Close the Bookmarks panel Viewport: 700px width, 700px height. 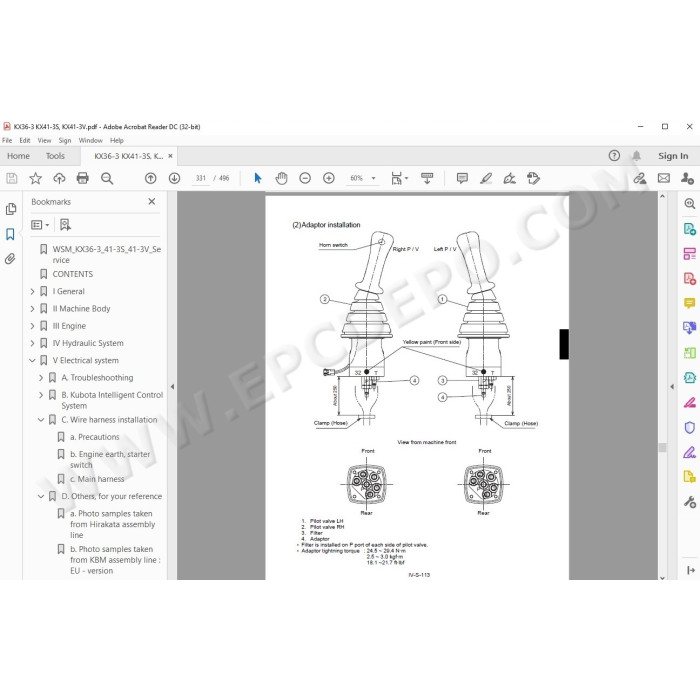[x=152, y=201]
